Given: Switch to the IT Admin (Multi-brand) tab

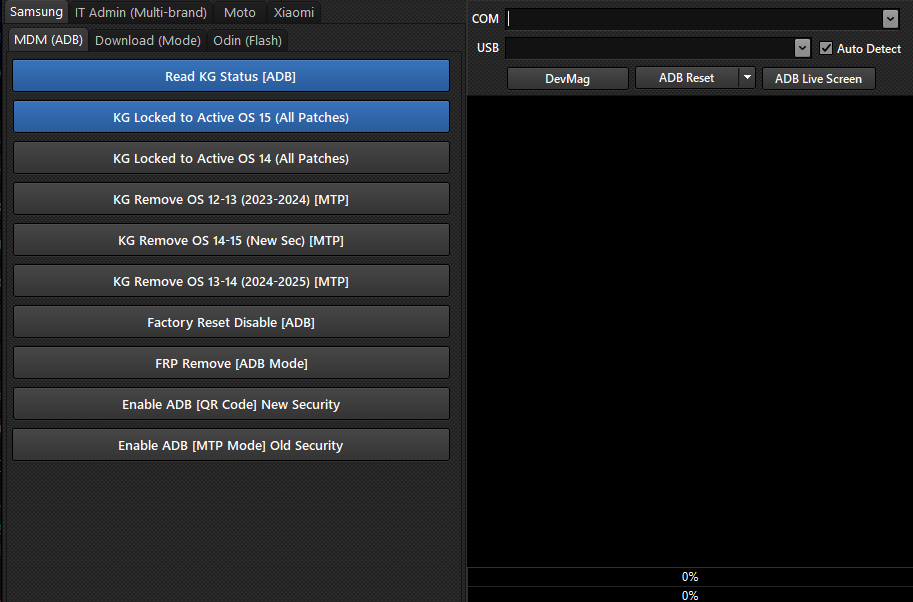Looking at the screenshot, I should (x=141, y=13).
